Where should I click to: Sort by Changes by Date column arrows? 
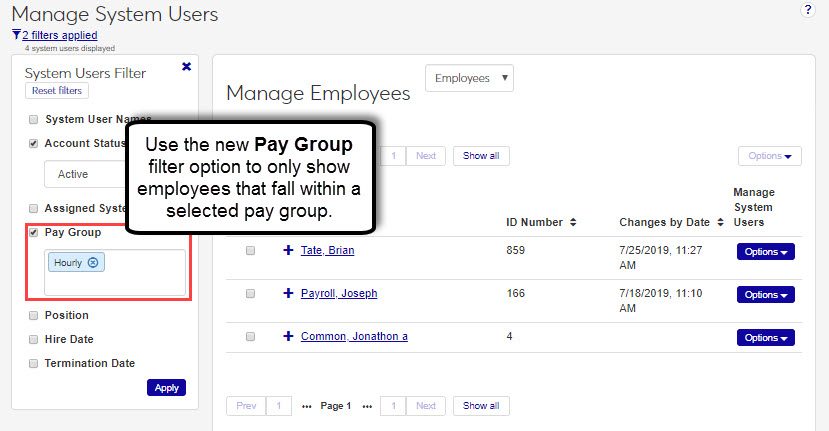(x=718, y=222)
